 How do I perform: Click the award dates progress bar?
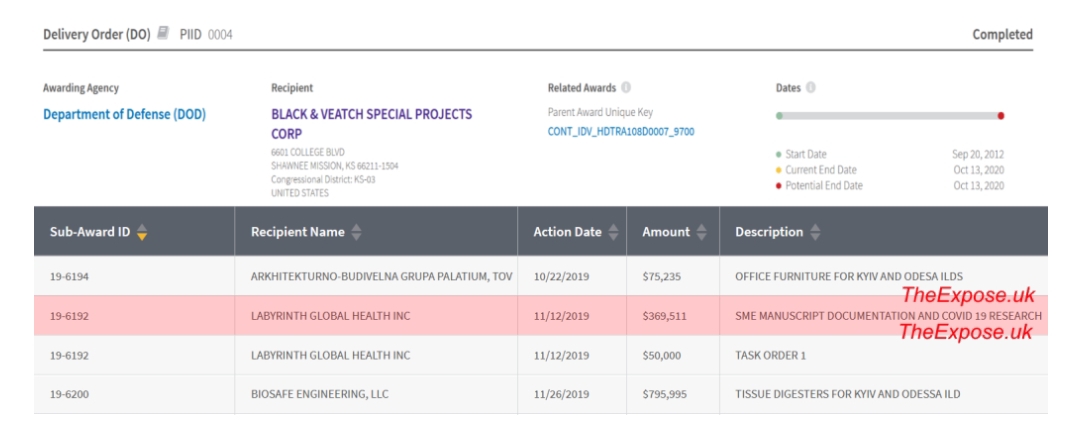(x=890, y=116)
